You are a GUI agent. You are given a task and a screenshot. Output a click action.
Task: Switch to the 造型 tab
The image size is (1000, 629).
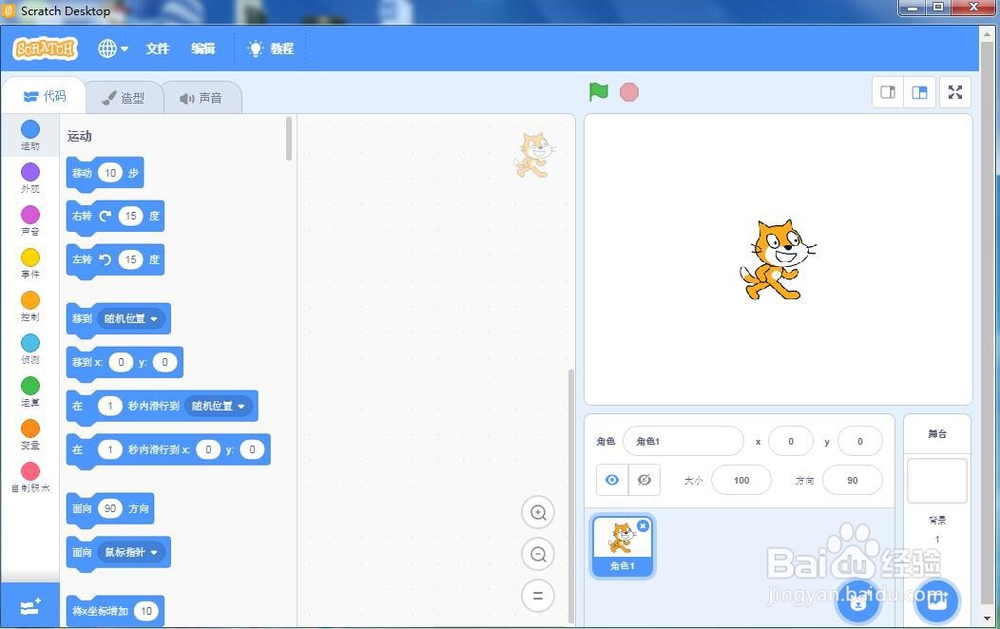click(x=124, y=98)
